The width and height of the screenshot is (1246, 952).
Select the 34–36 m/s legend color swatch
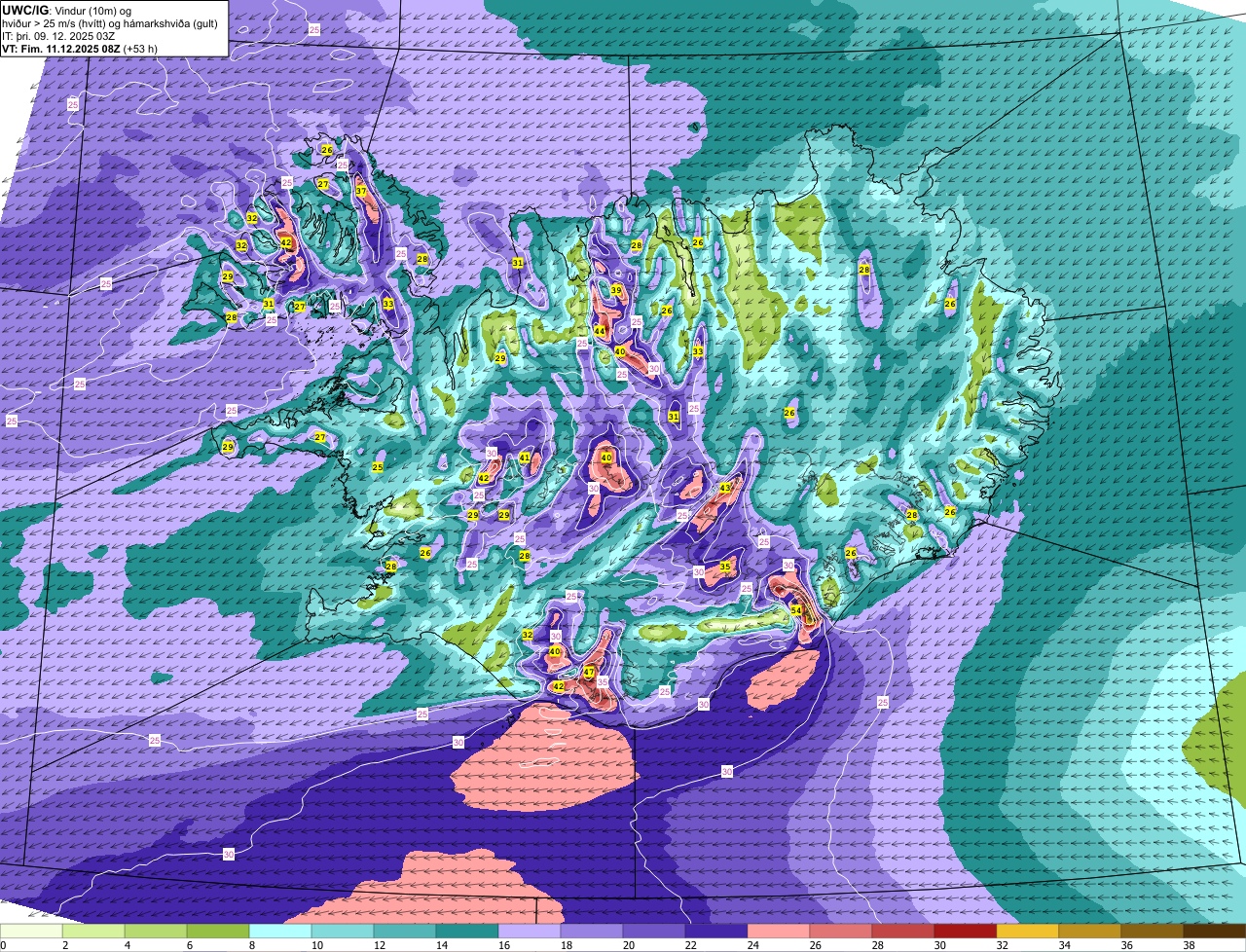(1091, 931)
